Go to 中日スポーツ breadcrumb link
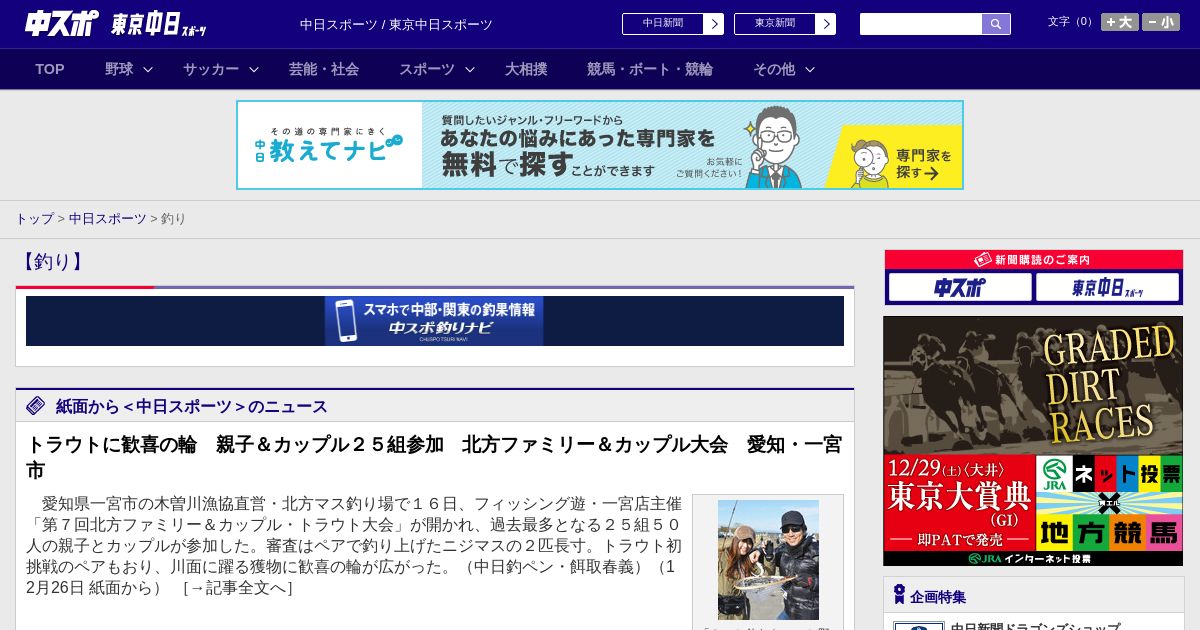This screenshot has height=630, width=1200. click(108, 218)
